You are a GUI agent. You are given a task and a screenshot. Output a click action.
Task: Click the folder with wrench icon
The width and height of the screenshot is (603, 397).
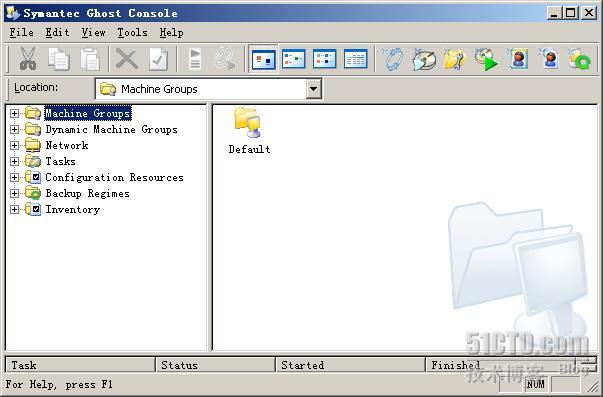click(455, 59)
